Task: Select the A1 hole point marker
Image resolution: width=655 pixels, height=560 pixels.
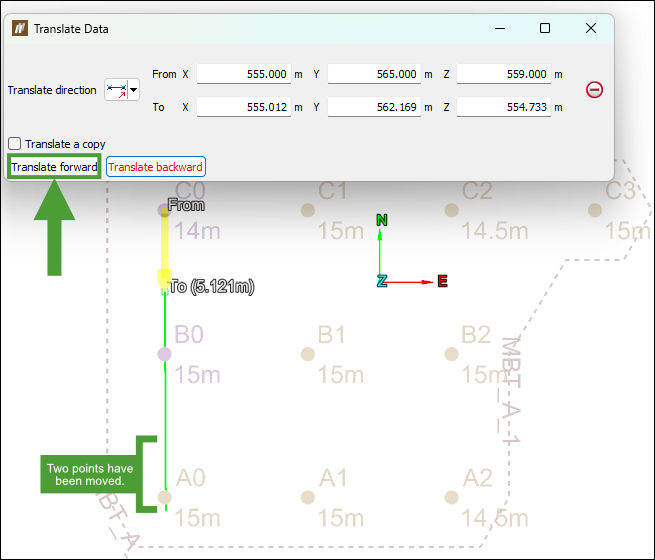Action: pos(308,497)
